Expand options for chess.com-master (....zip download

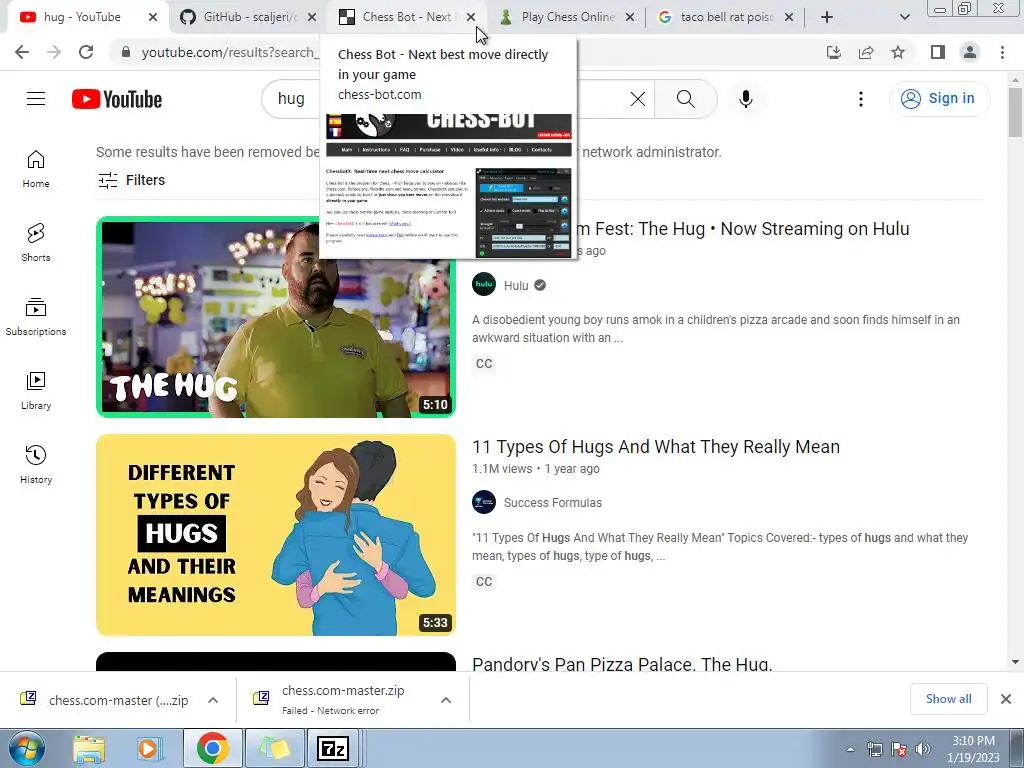click(x=213, y=699)
